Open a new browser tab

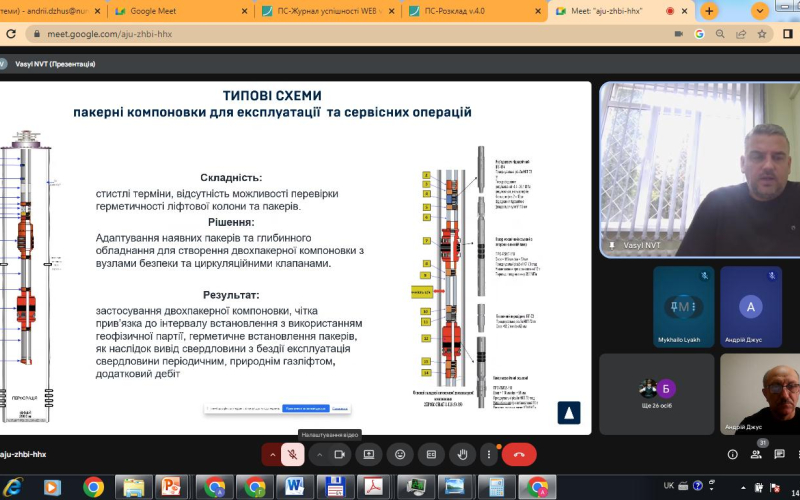(x=709, y=11)
